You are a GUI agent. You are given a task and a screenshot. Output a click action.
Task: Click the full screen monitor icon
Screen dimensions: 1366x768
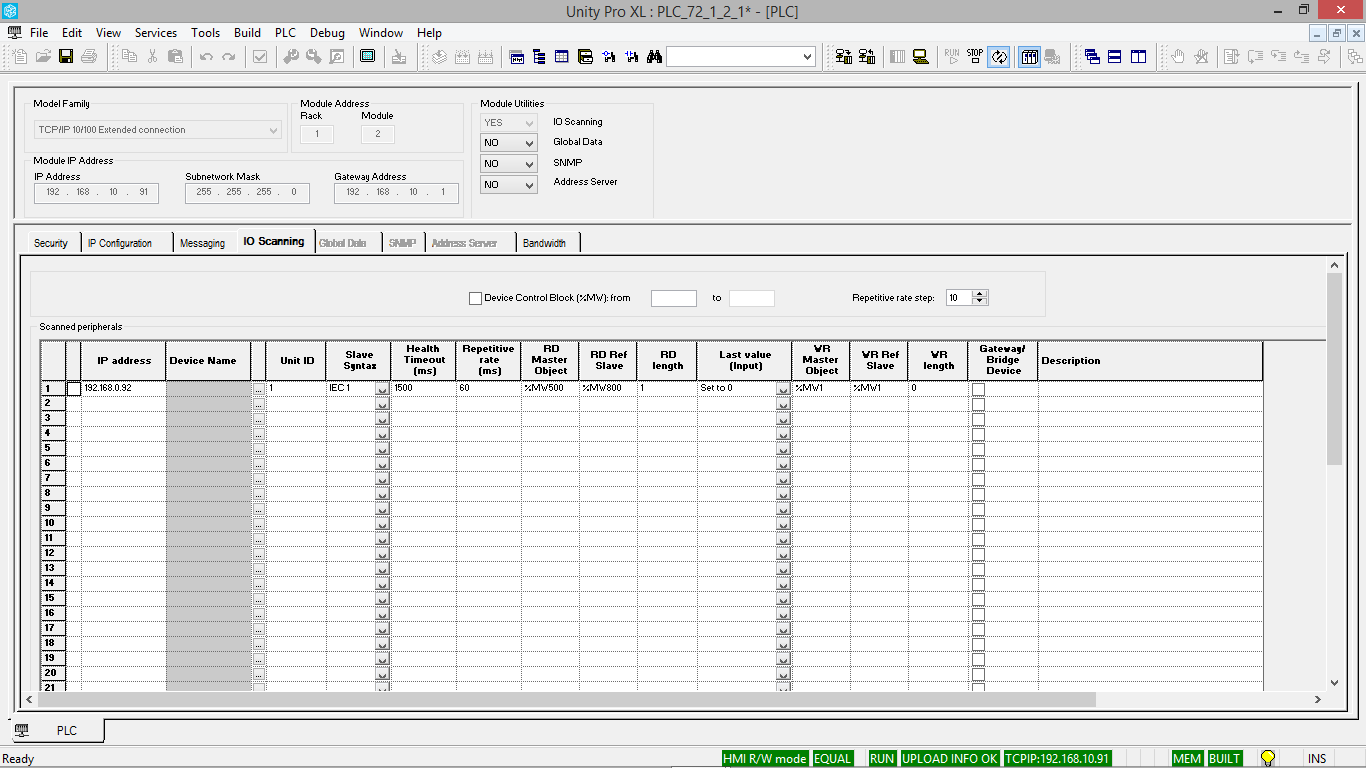point(367,57)
